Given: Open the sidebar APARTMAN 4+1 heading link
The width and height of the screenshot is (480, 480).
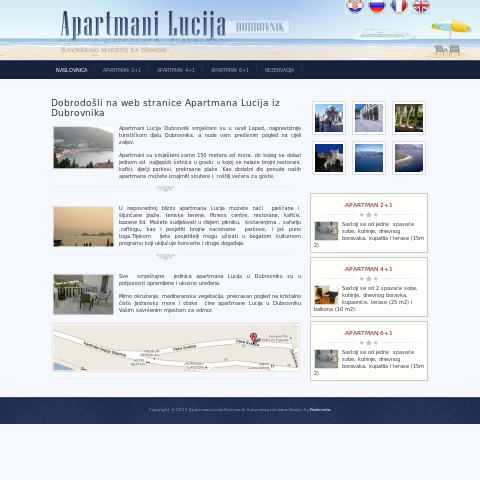Looking at the screenshot, I should 369,269.
